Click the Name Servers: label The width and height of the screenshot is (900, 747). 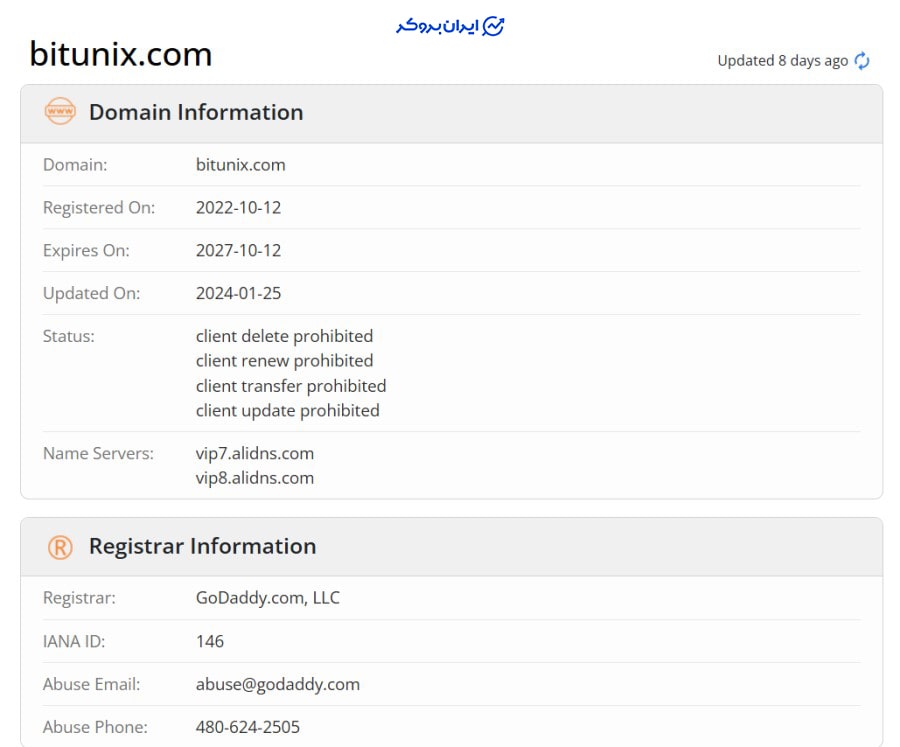(98, 454)
